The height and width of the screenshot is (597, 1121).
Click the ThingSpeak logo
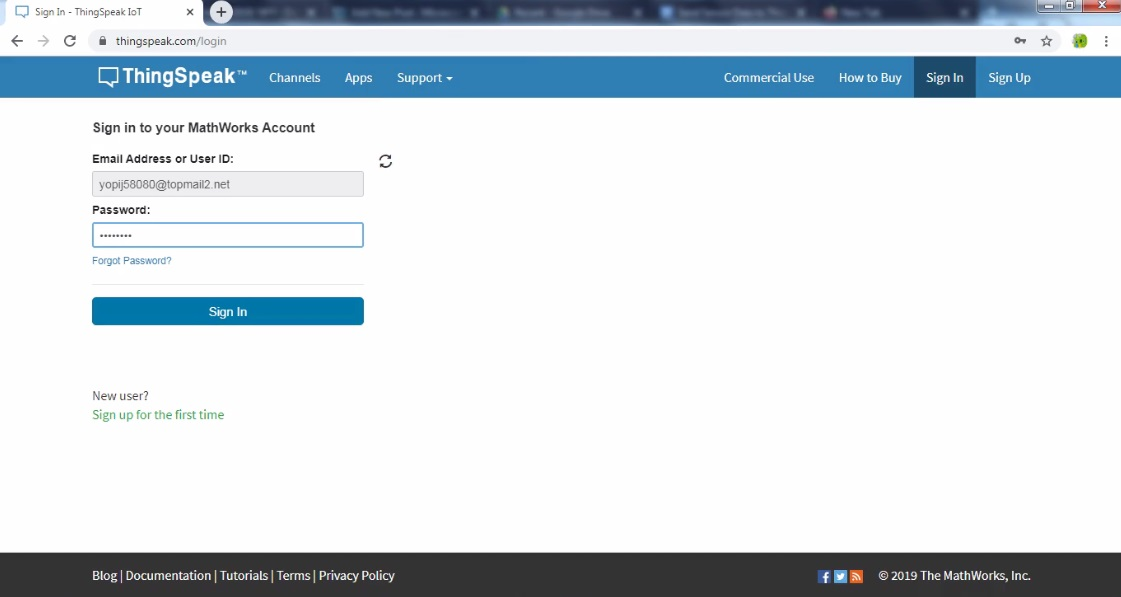[172, 77]
